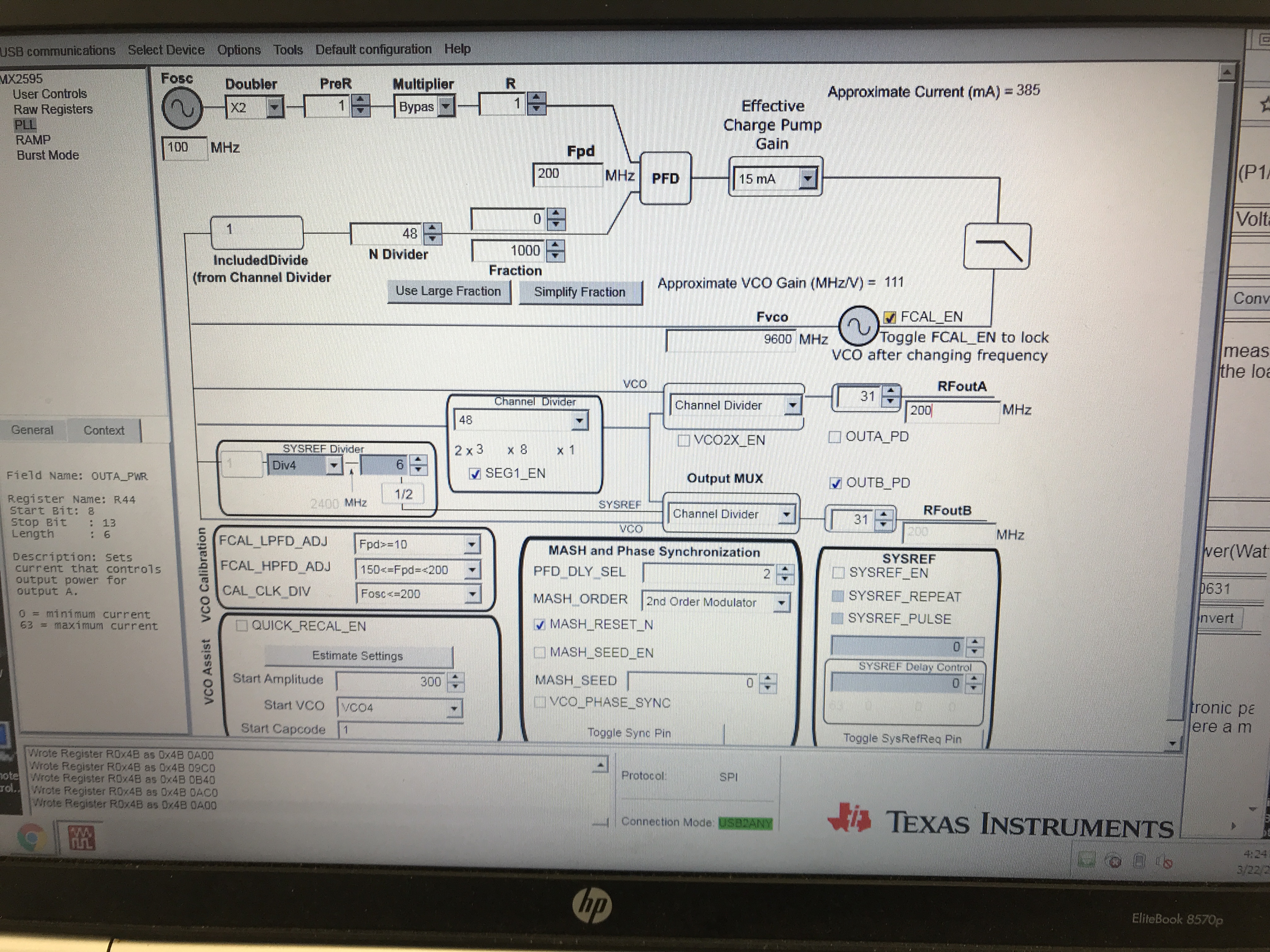The image size is (1270, 952).
Task: Uncheck the SEG1_EN checkbox
Action: [x=475, y=474]
